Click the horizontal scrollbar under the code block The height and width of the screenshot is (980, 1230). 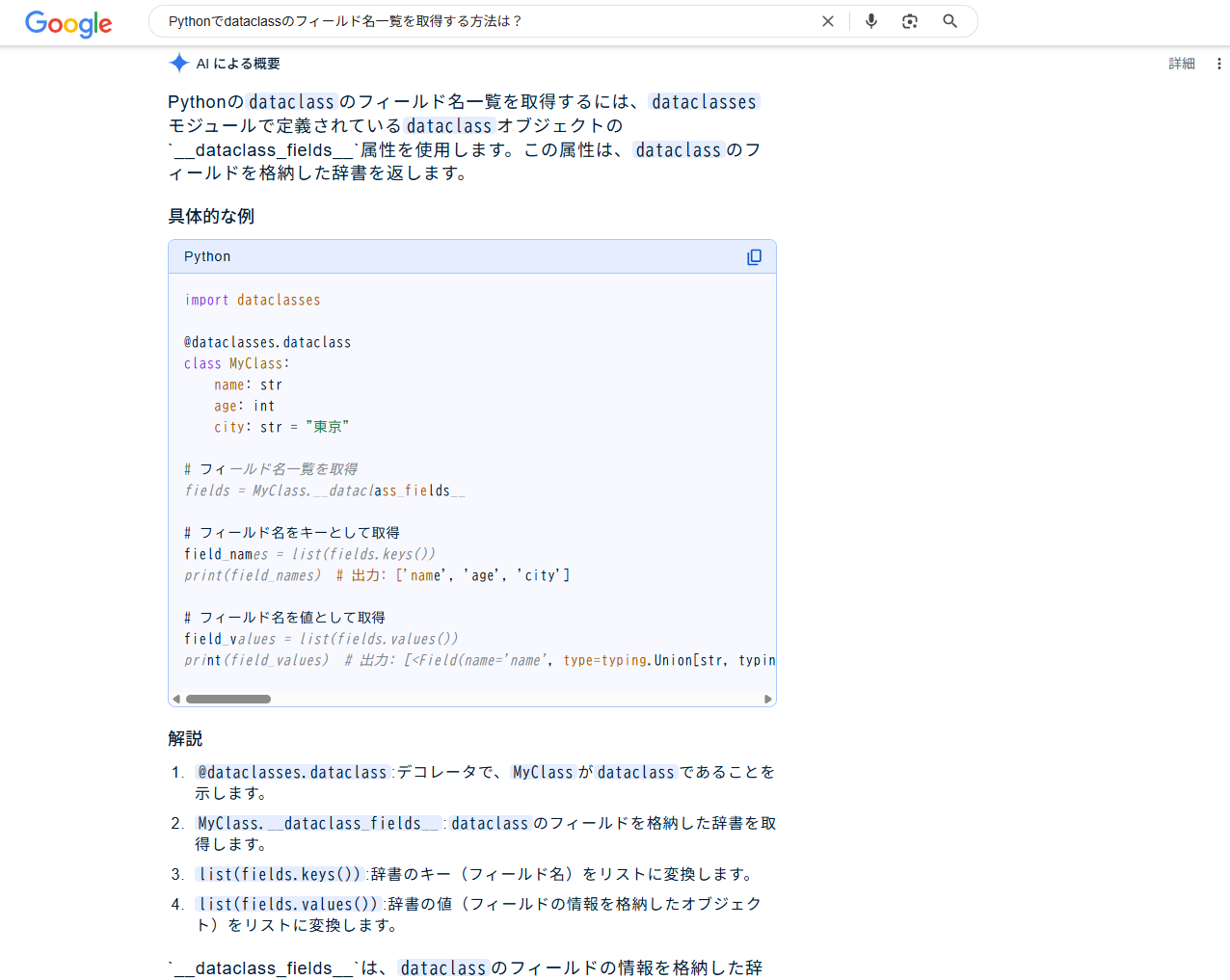228,699
